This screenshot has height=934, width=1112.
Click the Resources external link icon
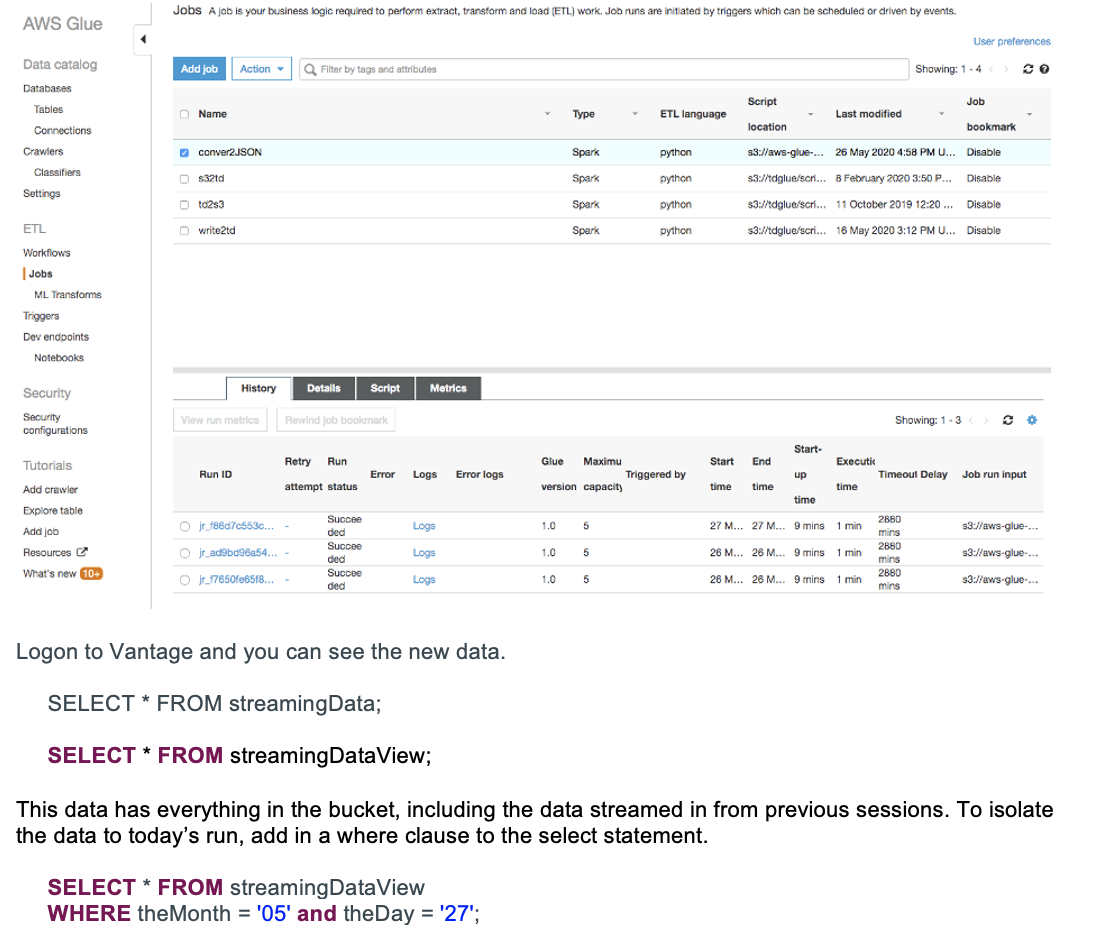[x=82, y=553]
